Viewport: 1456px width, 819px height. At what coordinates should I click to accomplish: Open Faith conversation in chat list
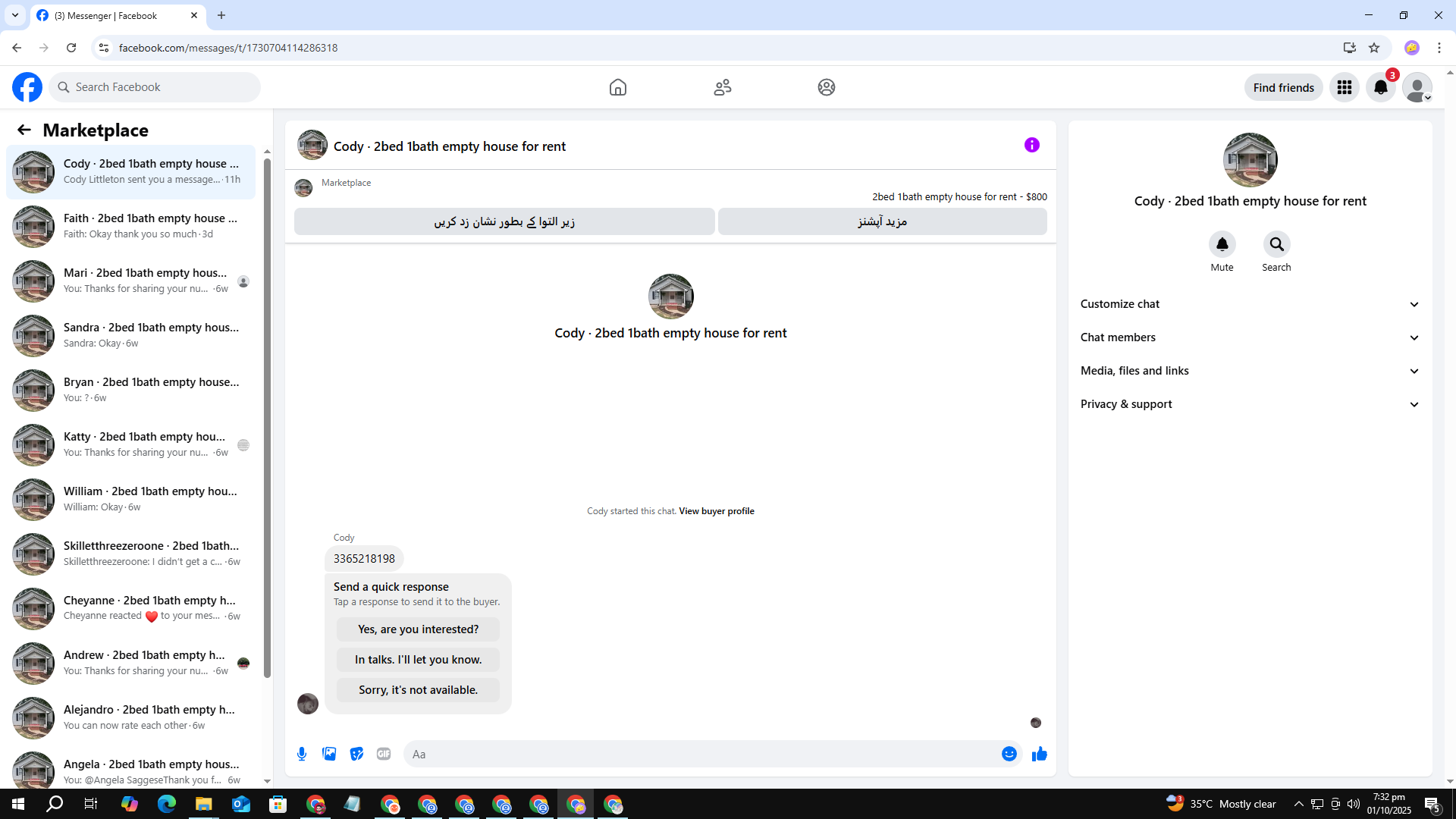(x=130, y=227)
